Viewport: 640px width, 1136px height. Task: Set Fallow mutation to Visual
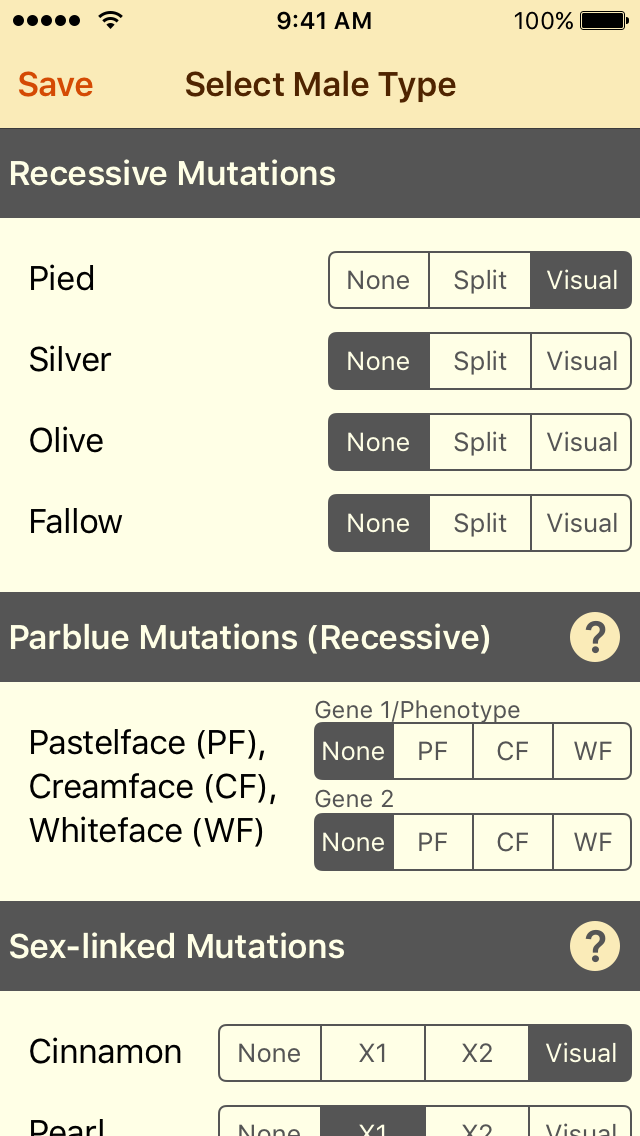pos(581,523)
